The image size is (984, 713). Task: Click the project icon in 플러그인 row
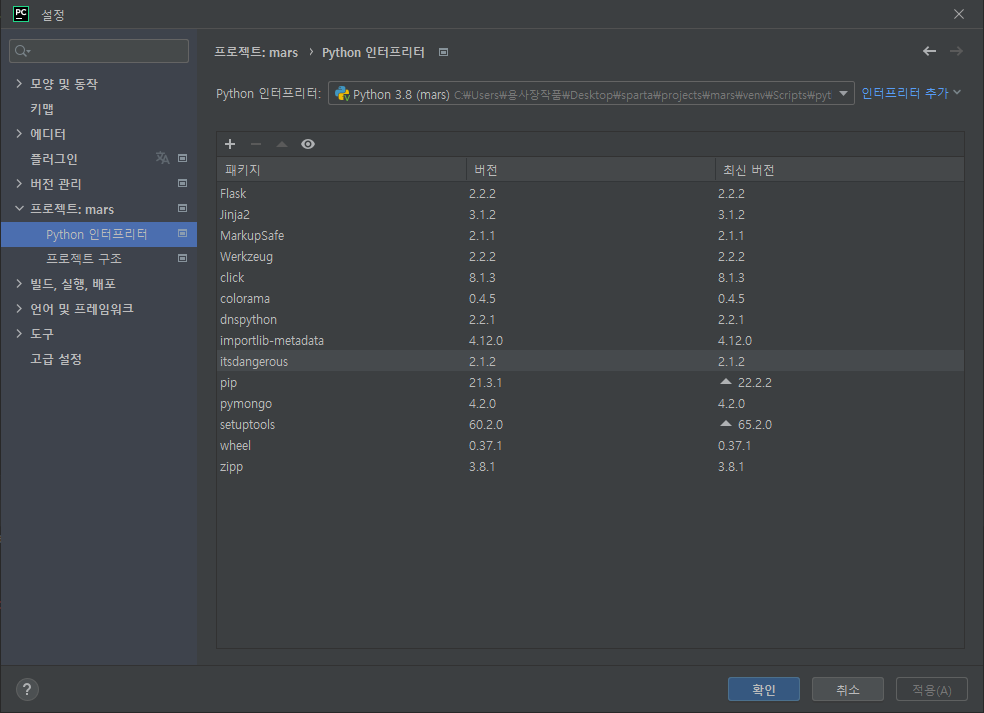coord(183,158)
